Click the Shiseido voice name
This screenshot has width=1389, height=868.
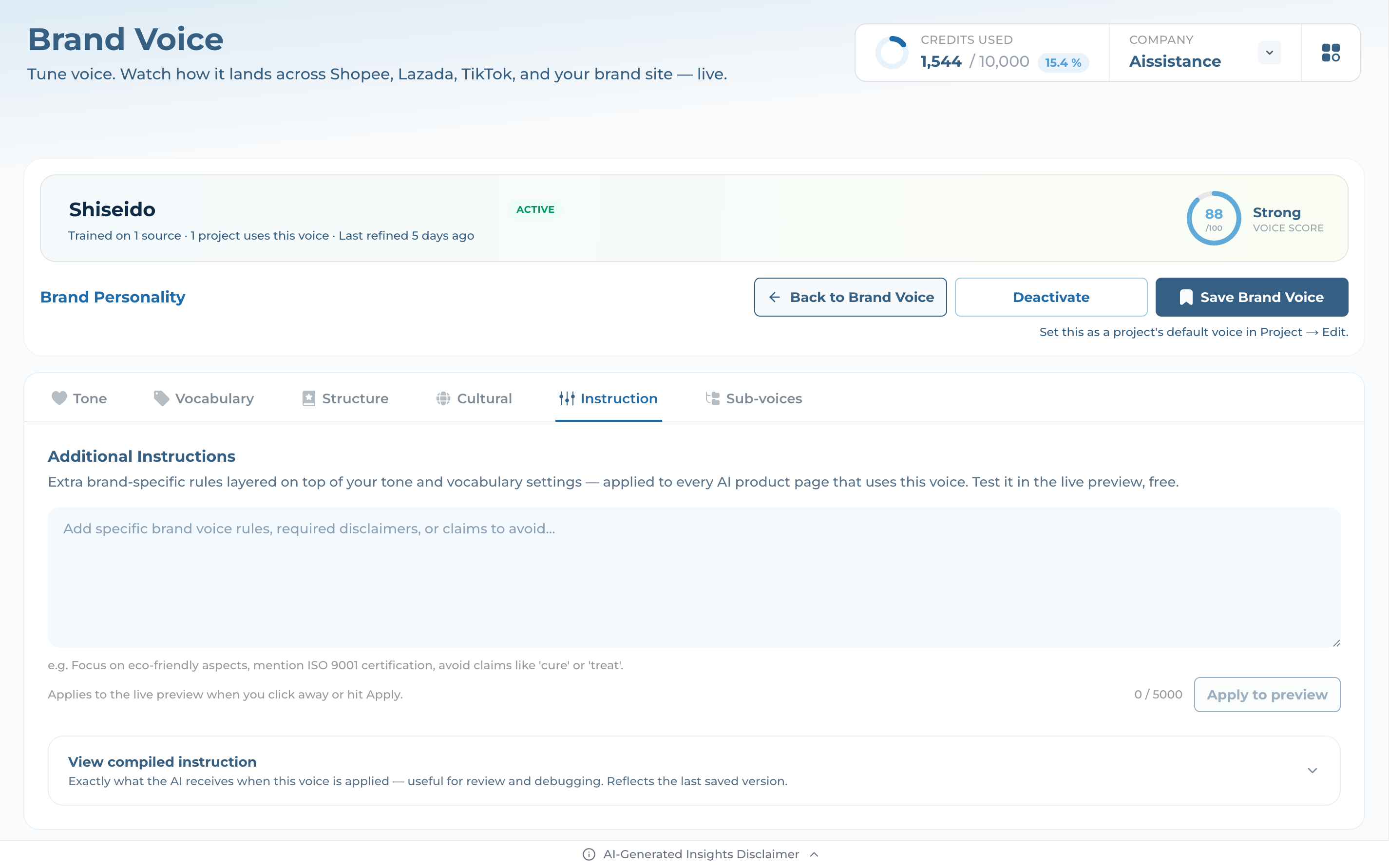click(x=112, y=209)
